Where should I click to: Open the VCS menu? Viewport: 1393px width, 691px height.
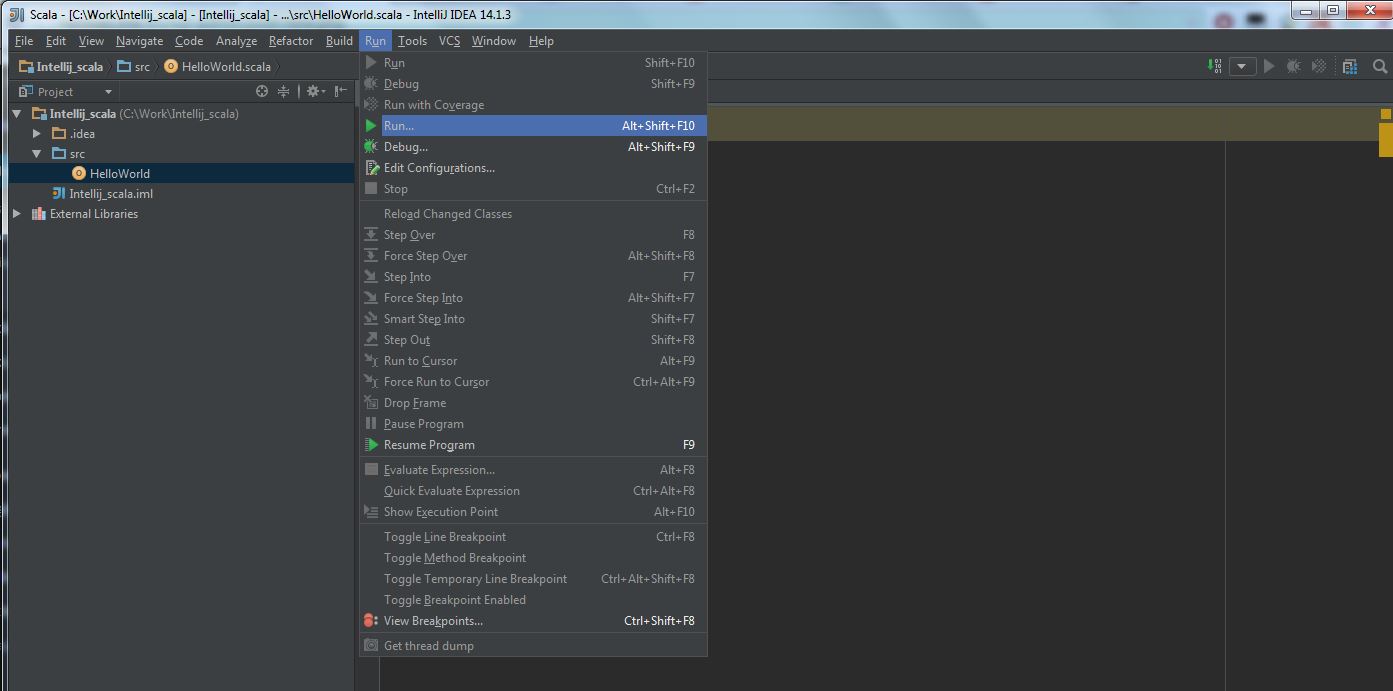[x=449, y=41]
